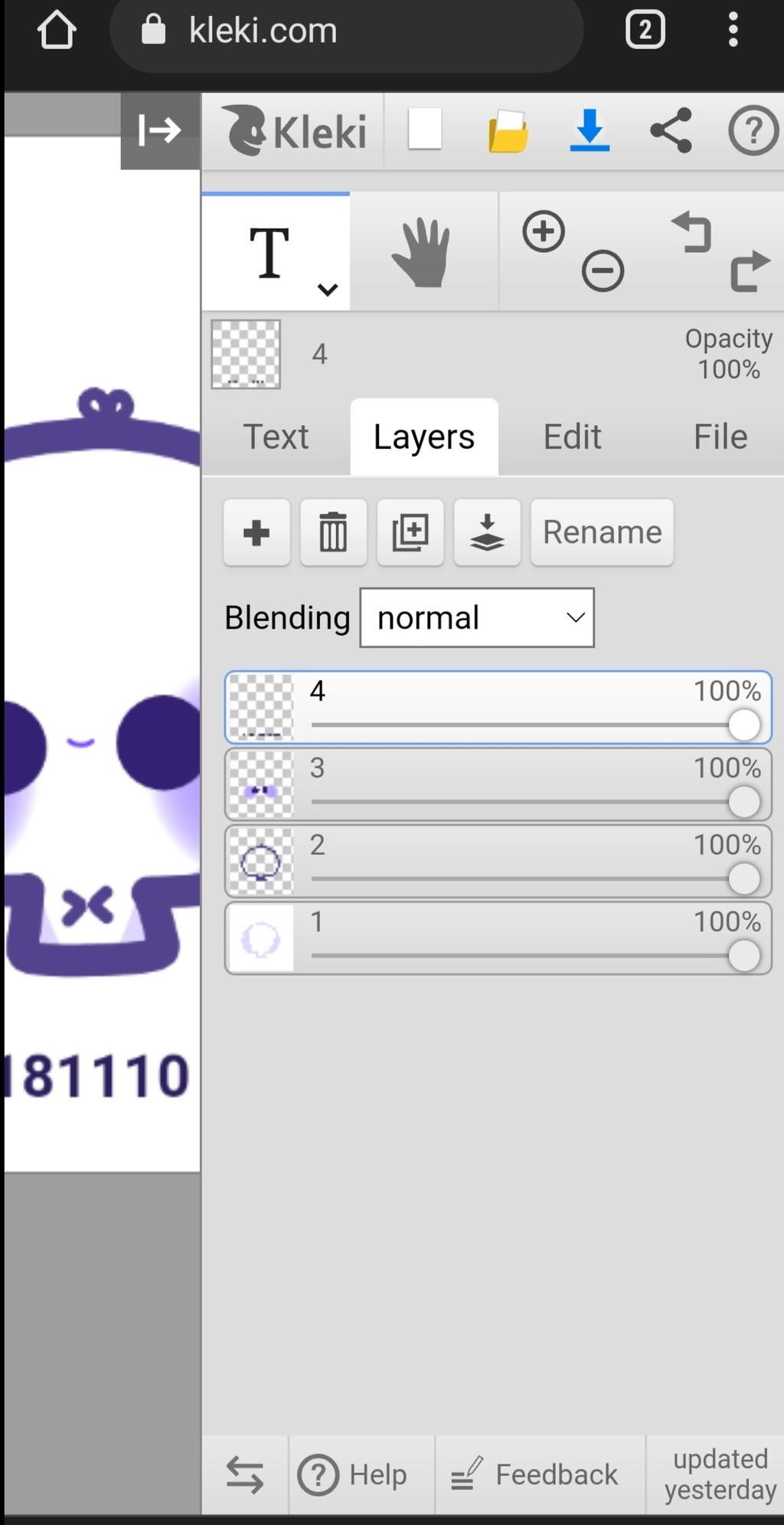
Task: Flip the panel side with swap arrows
Action: [245, 1474]
